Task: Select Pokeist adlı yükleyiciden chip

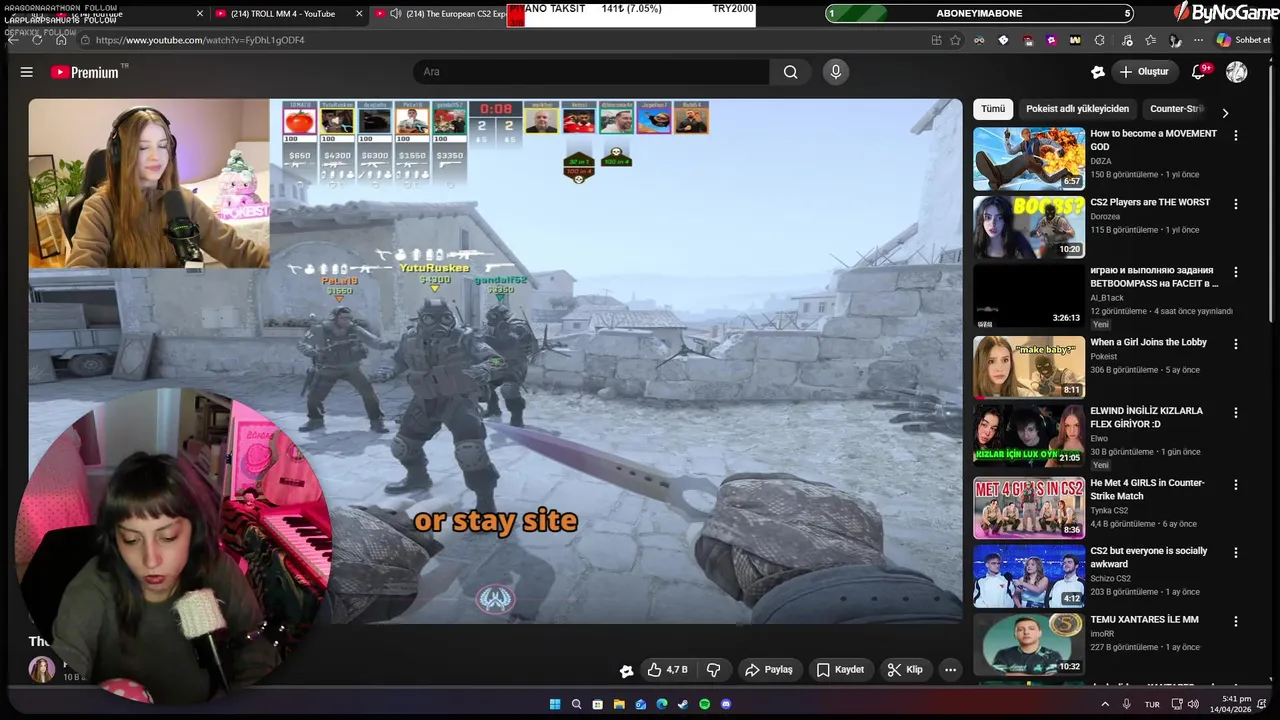Action: click(x=1077, y=109)
